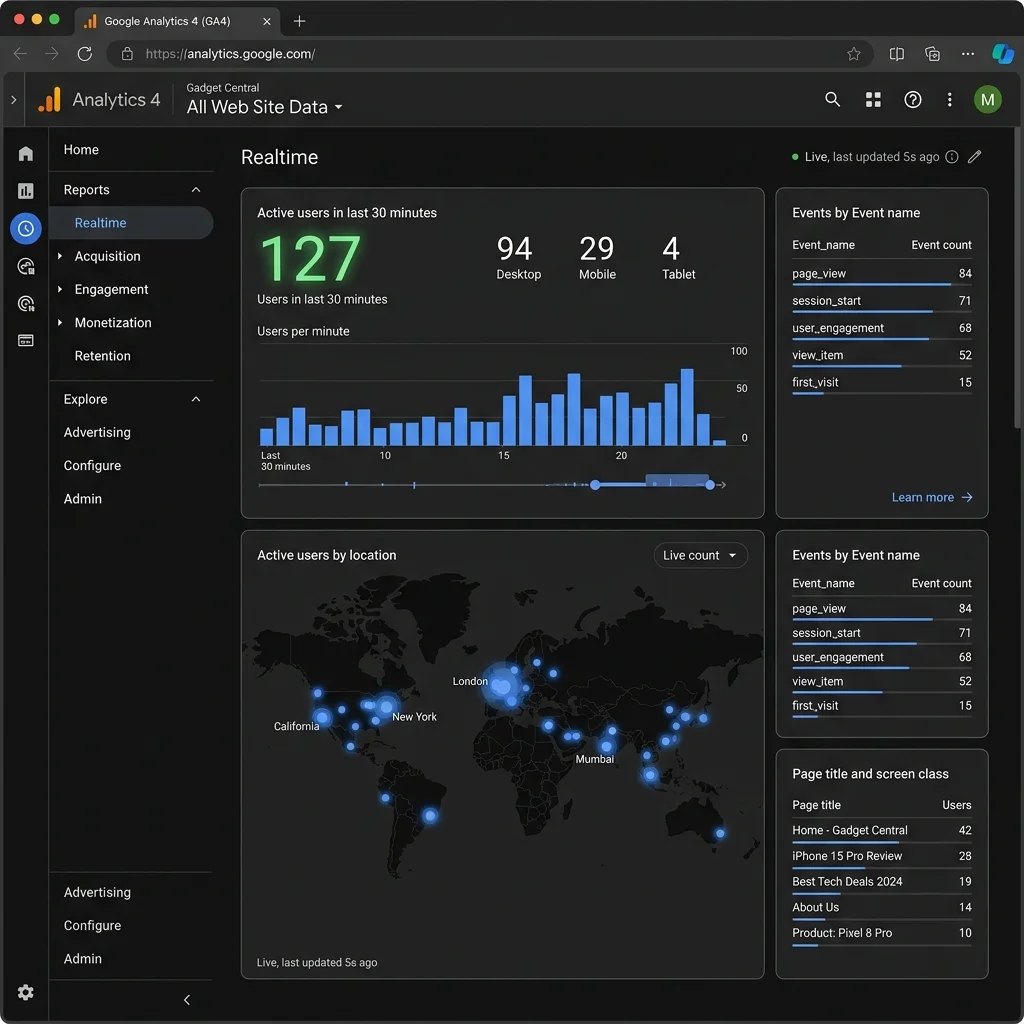Viewport: 1024px width, 1024px height.
Task: Click the New York map bubble
Action: [x=387, y=706]
